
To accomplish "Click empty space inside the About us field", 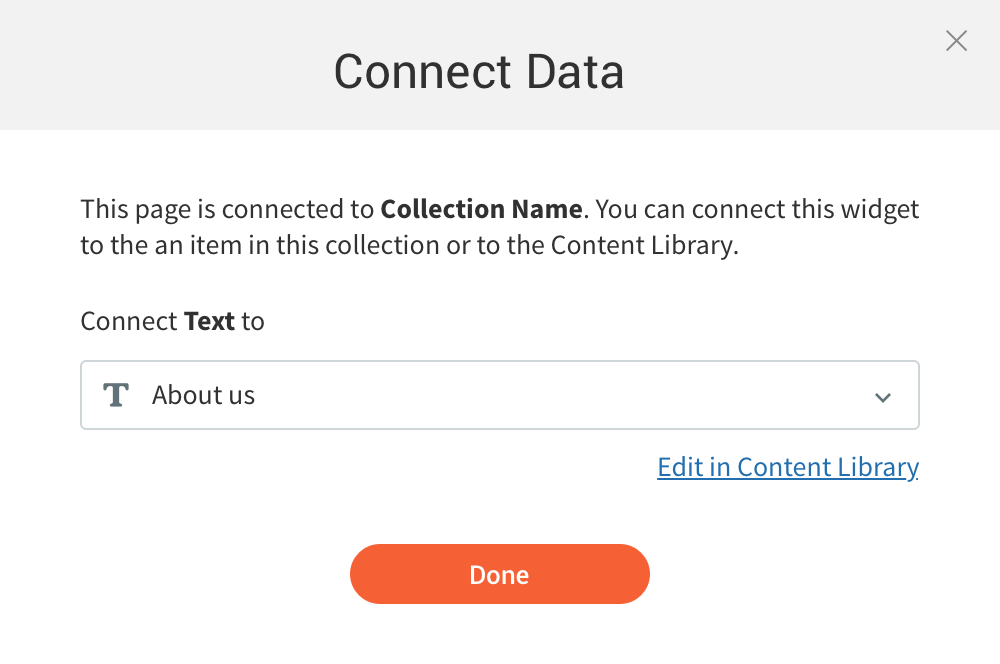I will (560, 395).
